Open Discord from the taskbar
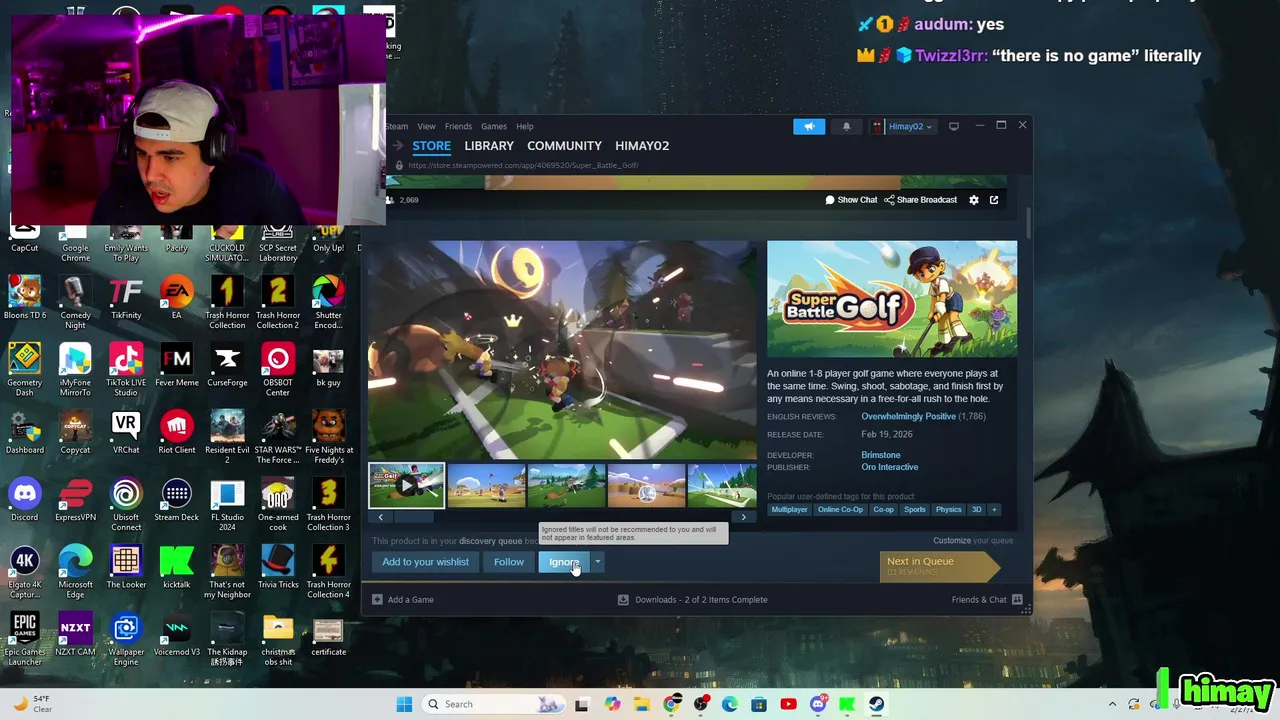 click(818, 704)
